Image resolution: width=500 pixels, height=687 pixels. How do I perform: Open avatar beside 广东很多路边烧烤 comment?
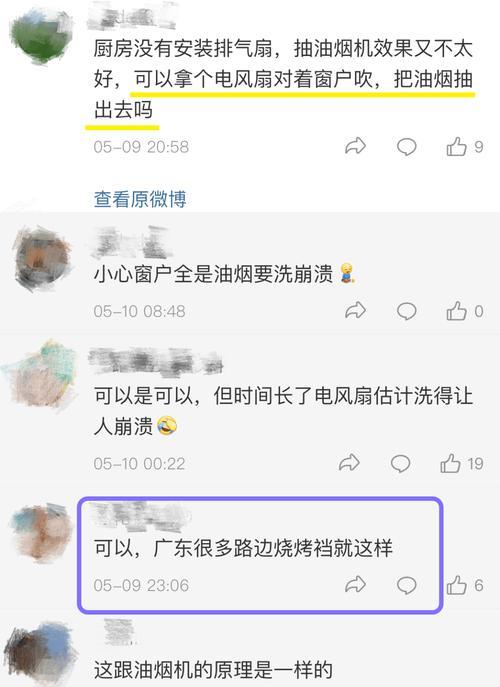point(41,532)
